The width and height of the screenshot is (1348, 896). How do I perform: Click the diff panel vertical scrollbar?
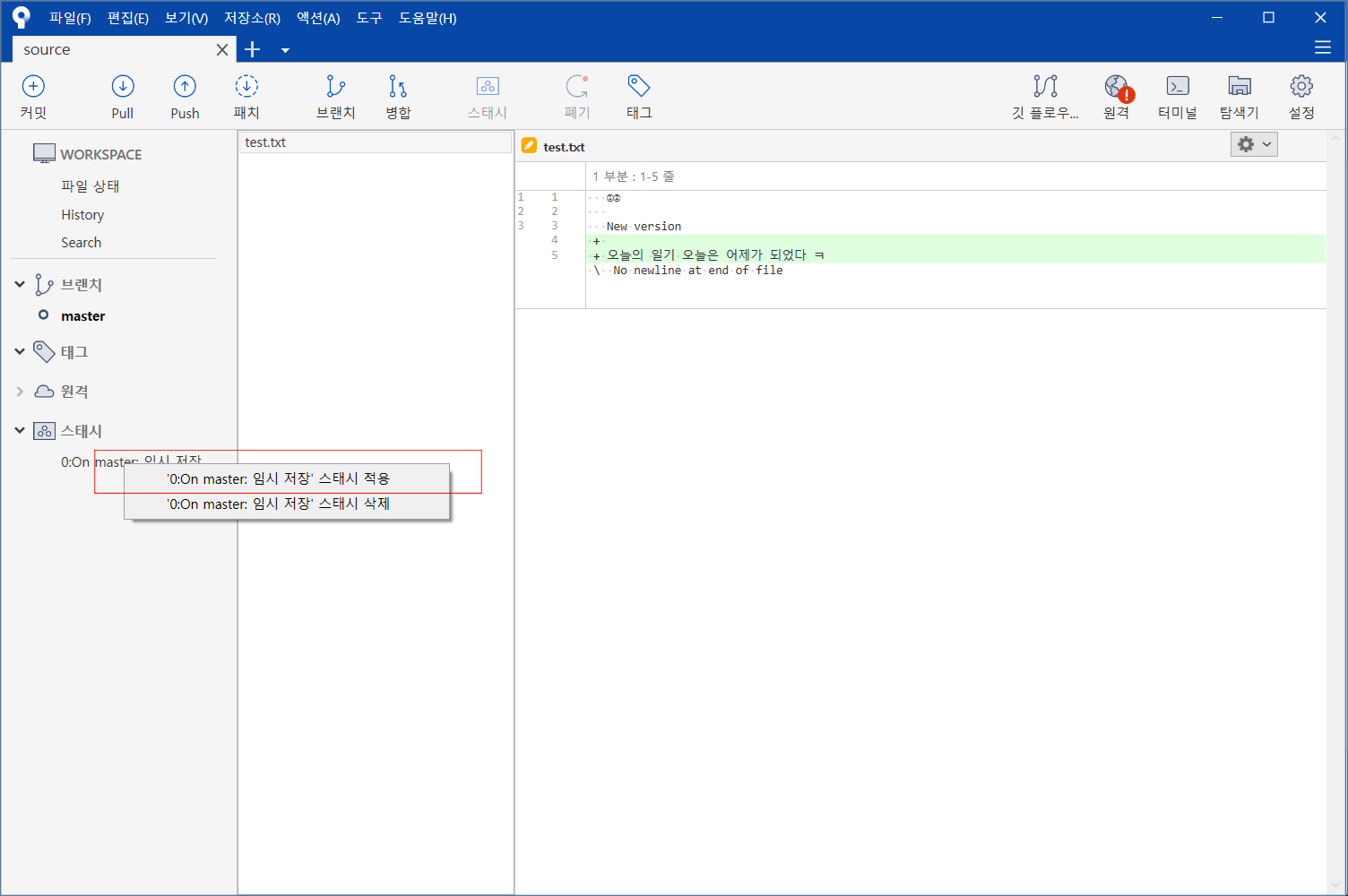1335,511
